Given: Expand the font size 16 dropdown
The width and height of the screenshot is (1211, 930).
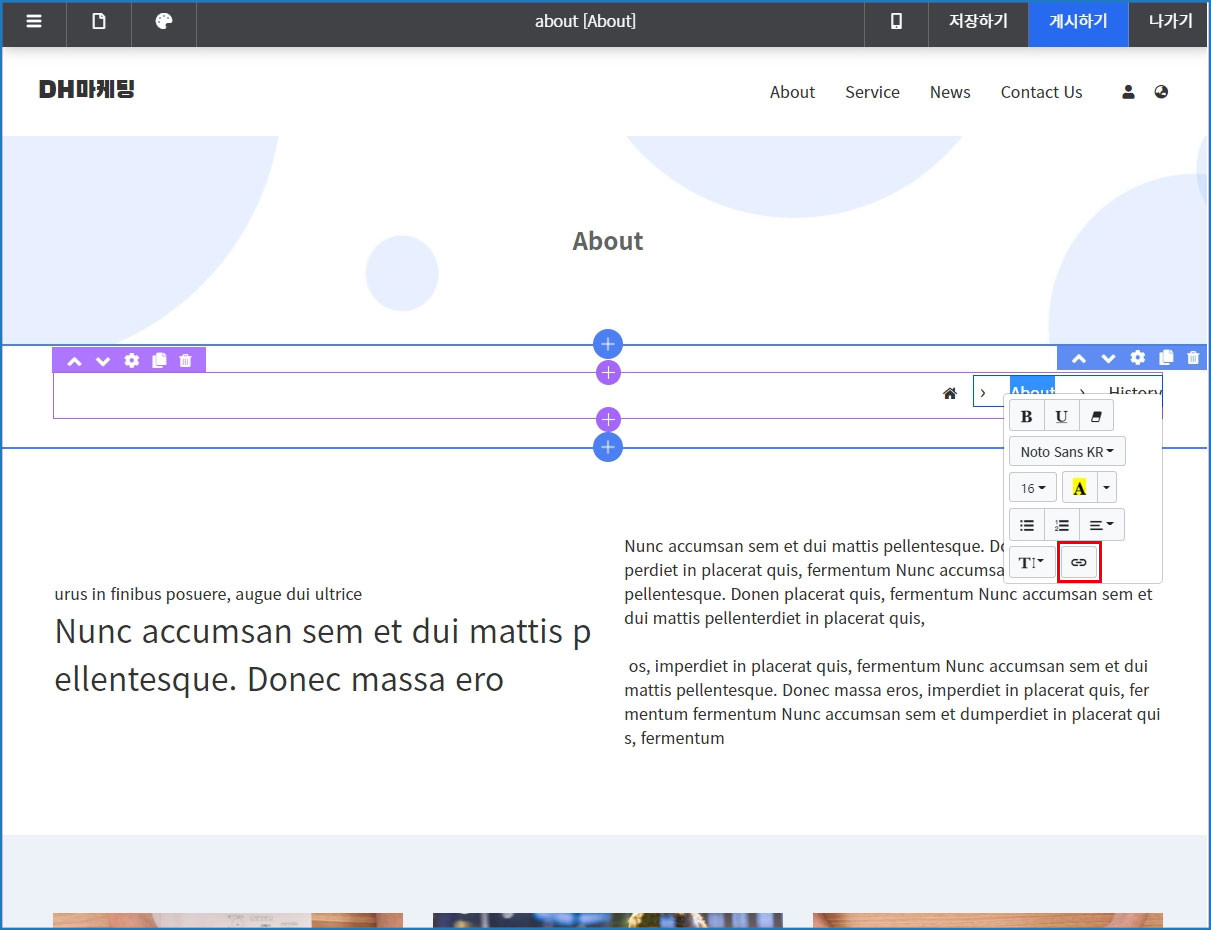Looking at the screenshot, I should tap(1032, 488).
